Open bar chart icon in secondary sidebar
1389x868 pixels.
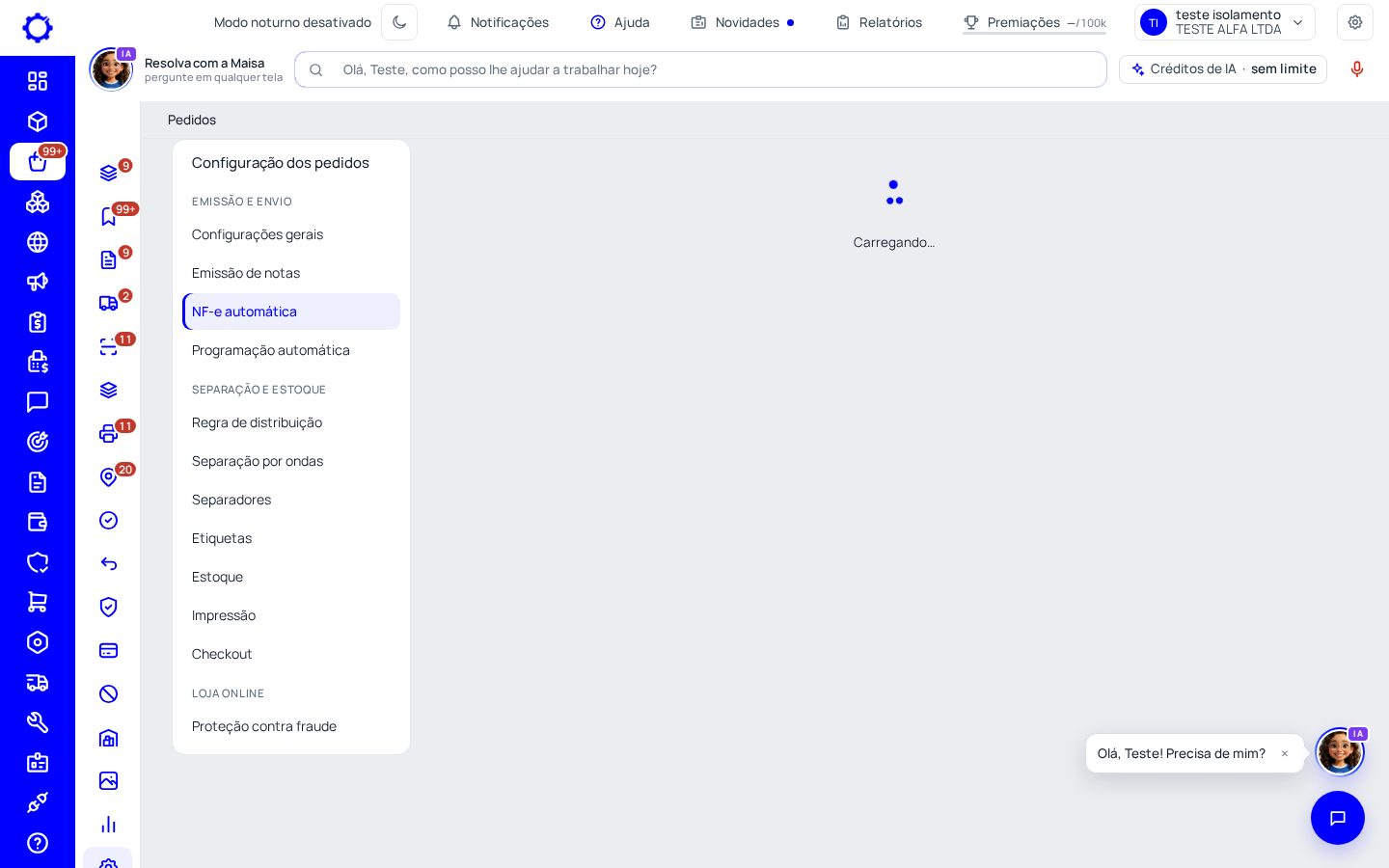tap(109, 824)
